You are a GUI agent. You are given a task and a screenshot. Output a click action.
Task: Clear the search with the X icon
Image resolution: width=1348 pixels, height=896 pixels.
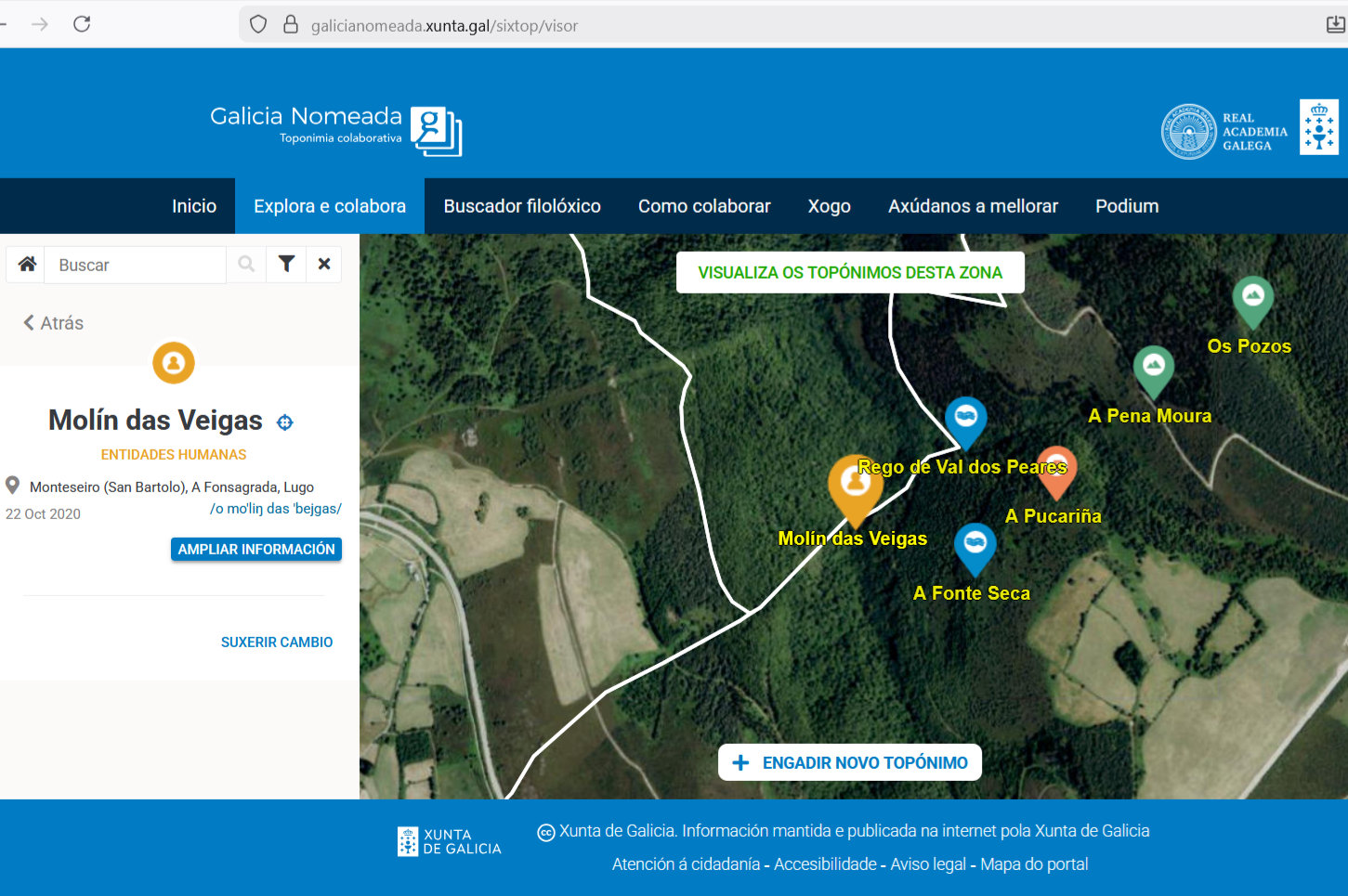(324, 265)
